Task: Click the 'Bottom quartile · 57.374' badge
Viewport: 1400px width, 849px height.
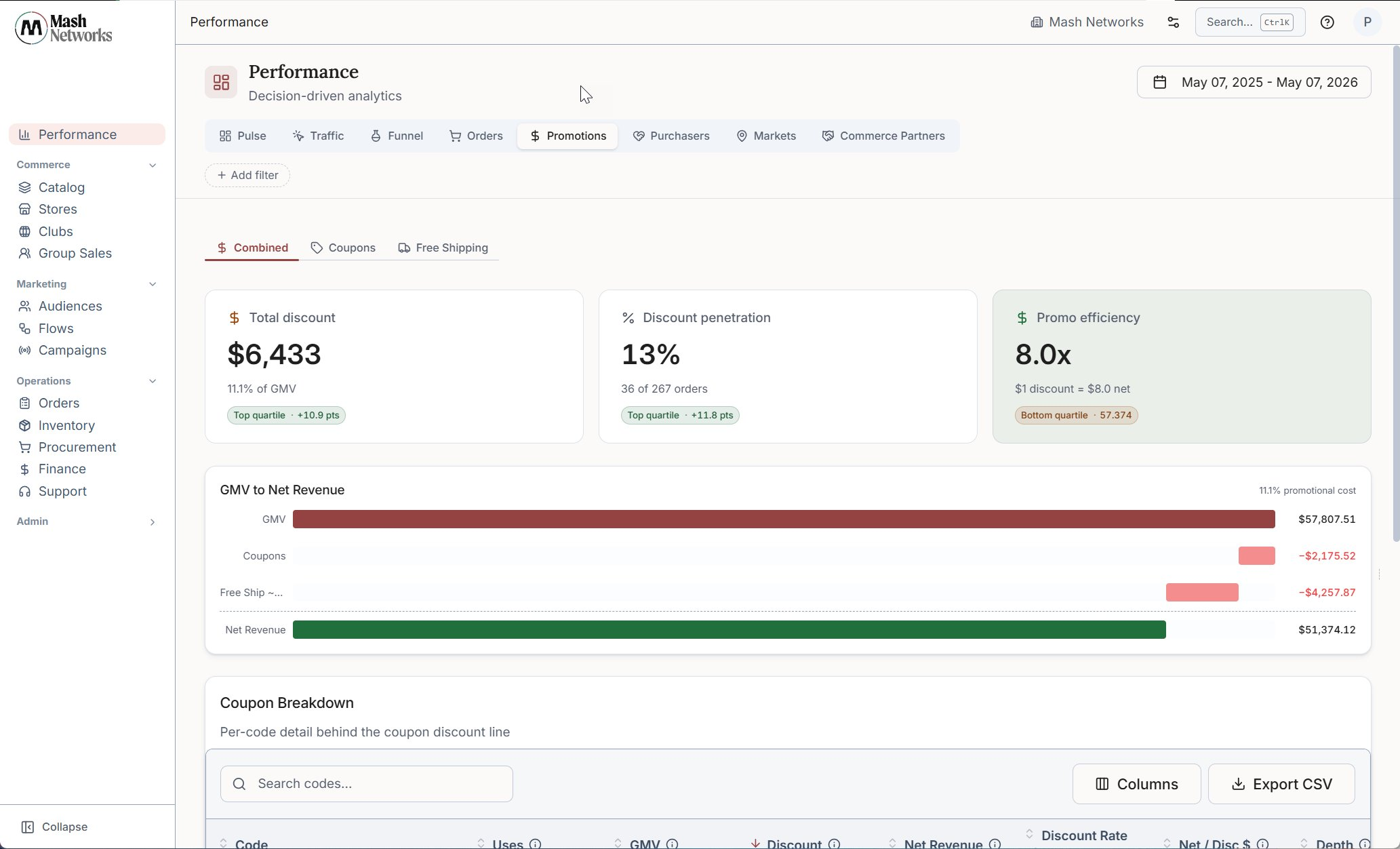Action: tap(1077, 415)
